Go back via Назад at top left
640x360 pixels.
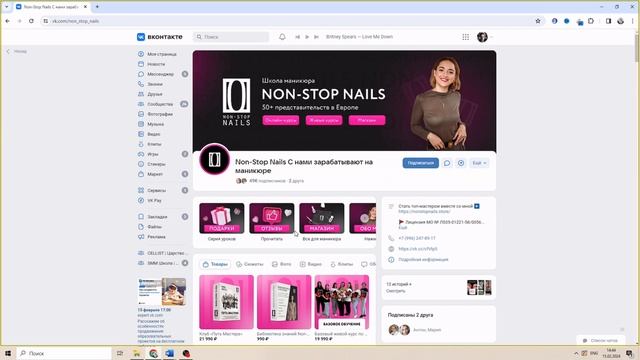[17, 51]
